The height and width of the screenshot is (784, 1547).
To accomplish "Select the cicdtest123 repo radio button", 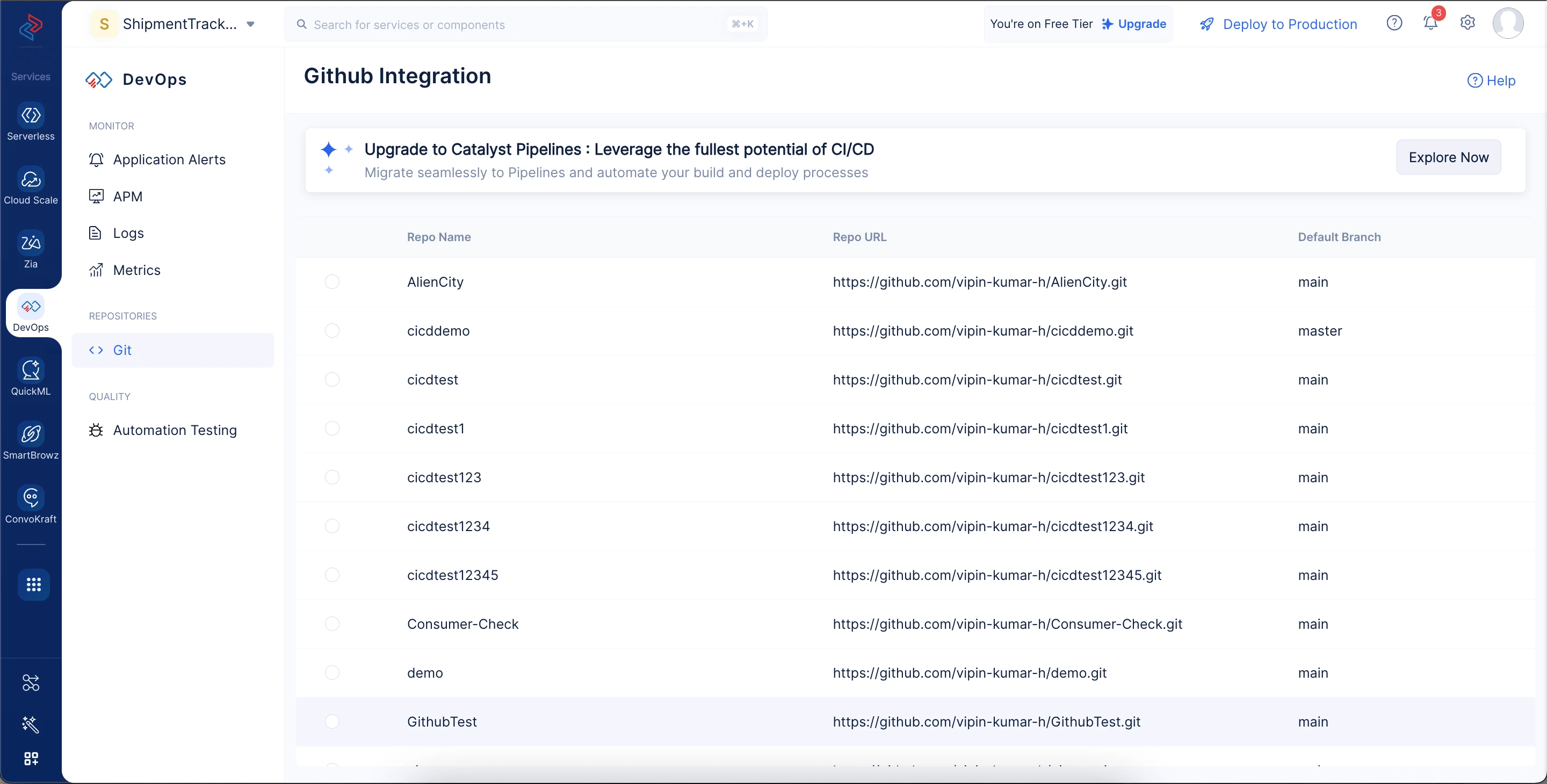I will (332, 477).
